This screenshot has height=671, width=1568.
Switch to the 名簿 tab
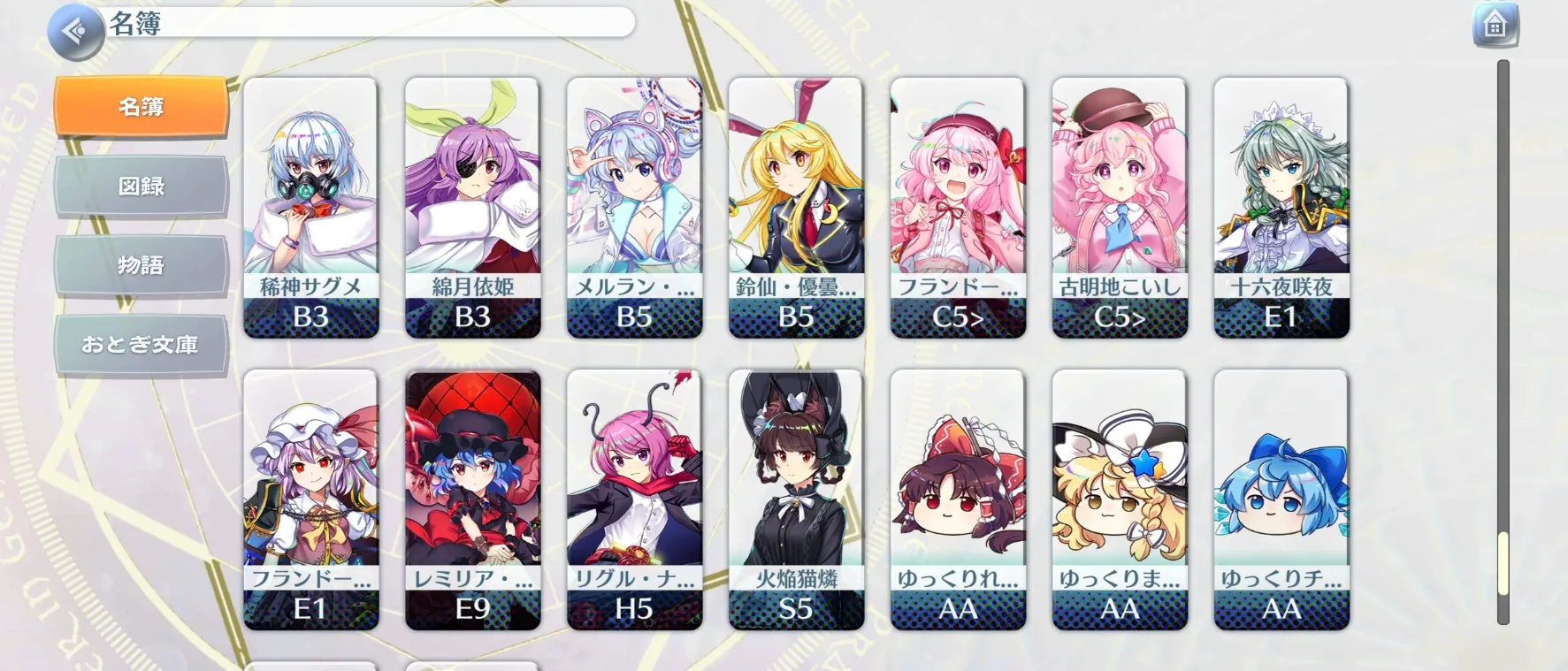(142, 107)
